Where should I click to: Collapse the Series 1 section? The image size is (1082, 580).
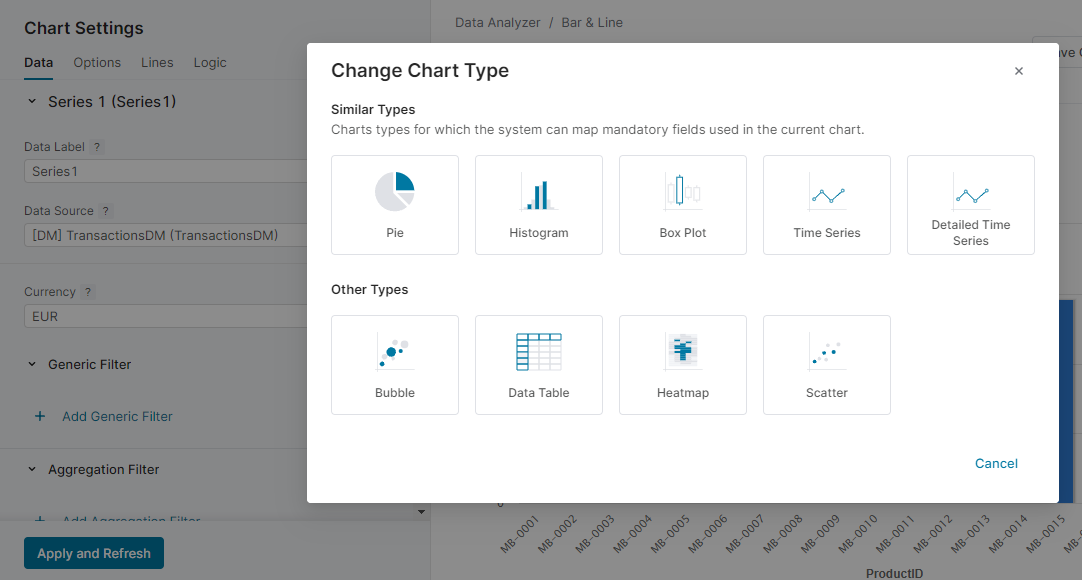coord(32,102)
